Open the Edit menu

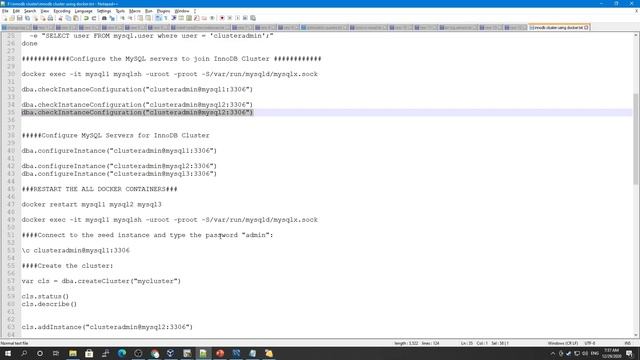click(16, 11)
